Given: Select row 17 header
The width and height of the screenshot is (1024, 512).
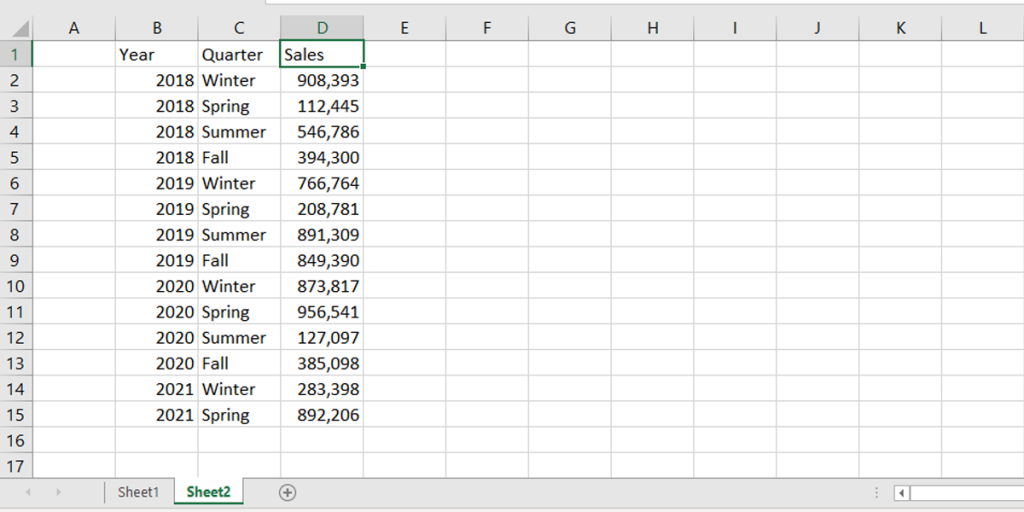Looking at the screenshot, I should pos(16,466).
